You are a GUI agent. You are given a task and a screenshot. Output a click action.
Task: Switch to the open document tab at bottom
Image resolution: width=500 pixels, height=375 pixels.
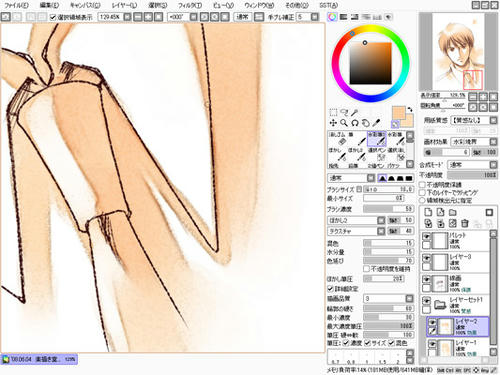click(x=39, y=359)
